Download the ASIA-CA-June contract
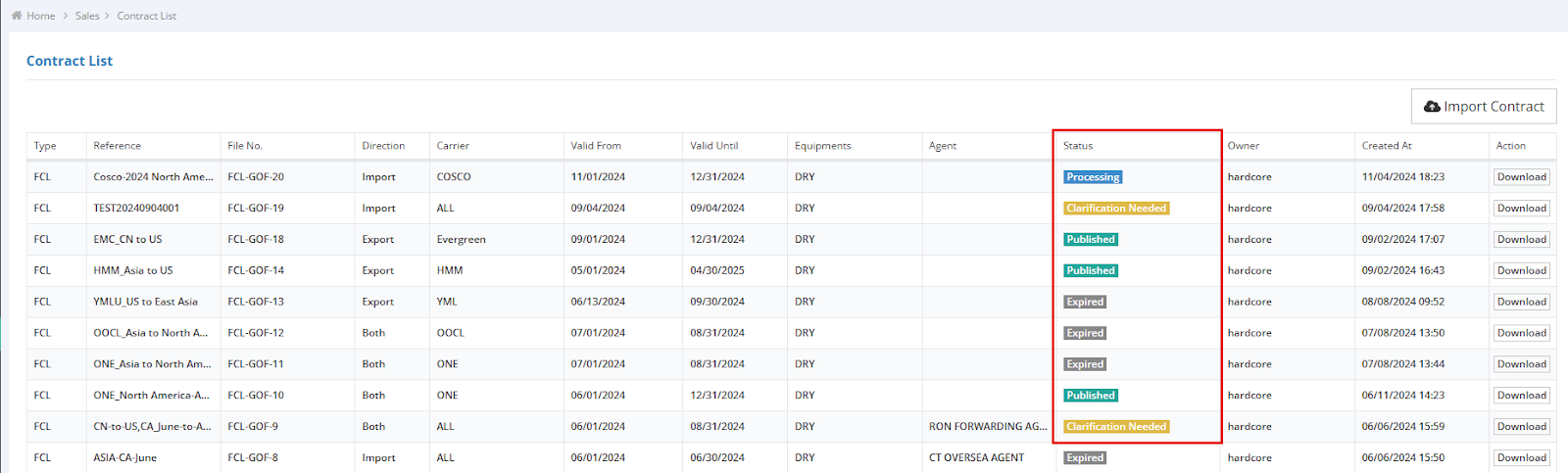The width and height of the screenshot is (1568, 473). click(1521, 458)
